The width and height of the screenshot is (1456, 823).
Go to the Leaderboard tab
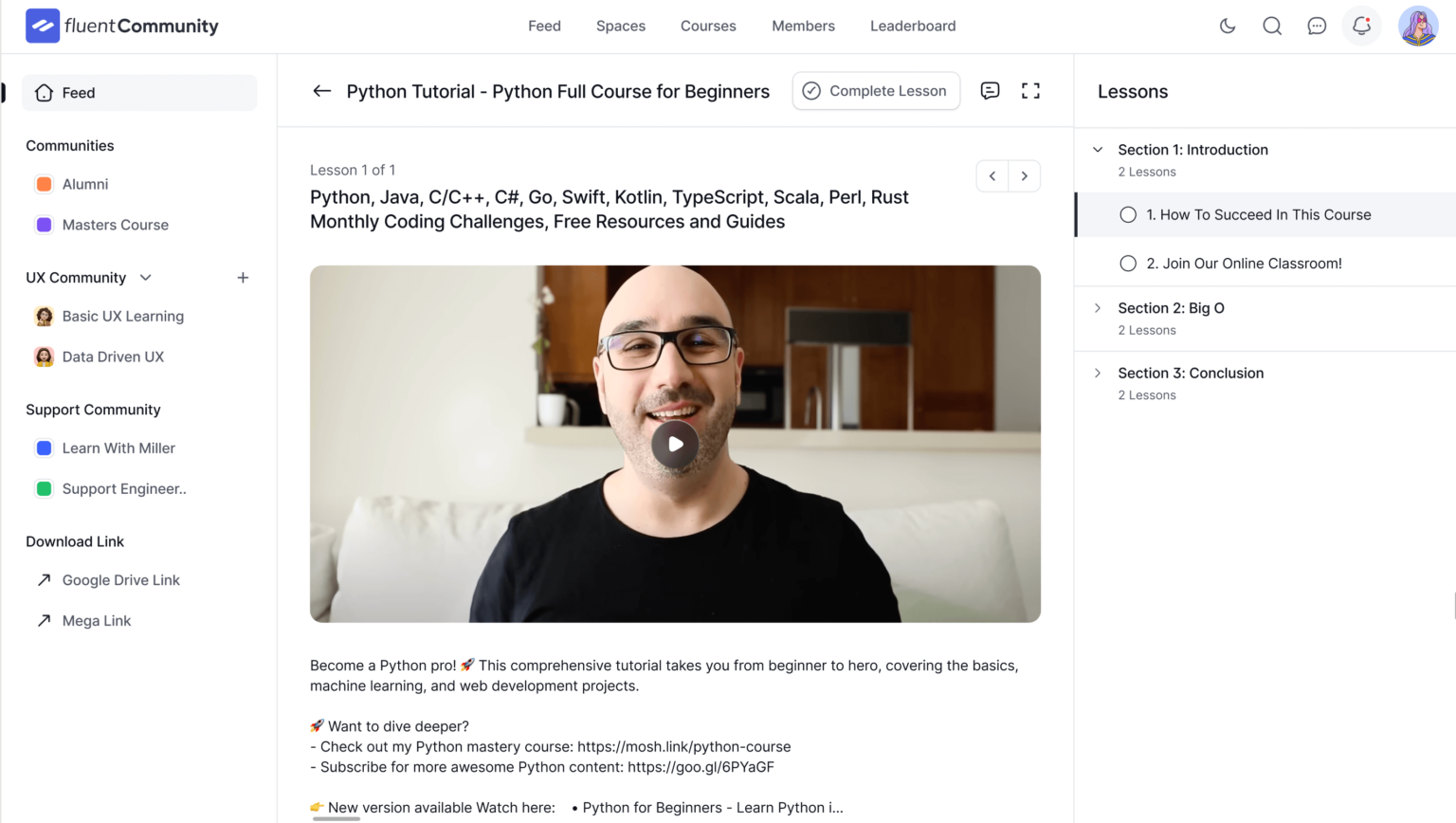pyautogui.click(x=912, y=26)
